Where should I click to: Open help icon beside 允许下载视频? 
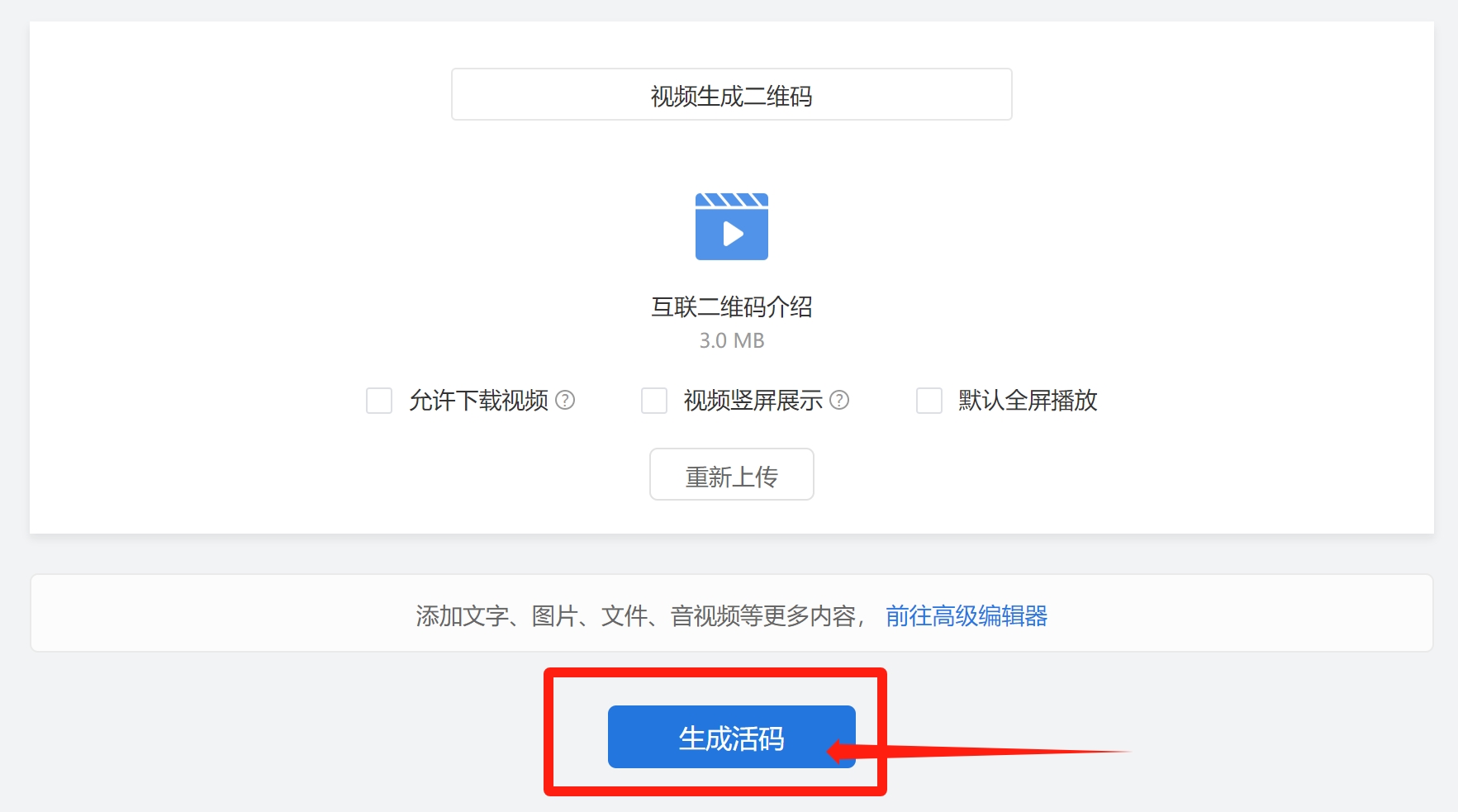pos(565,400)
